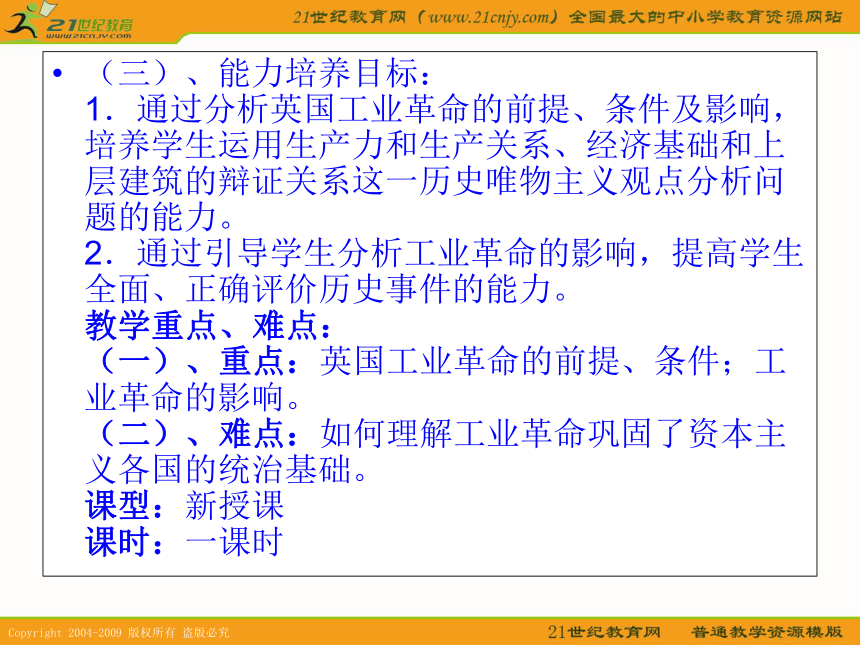Click the Copyright 2004-2009 版权所有 footer text
860x645 pixels.
point(118,632)
